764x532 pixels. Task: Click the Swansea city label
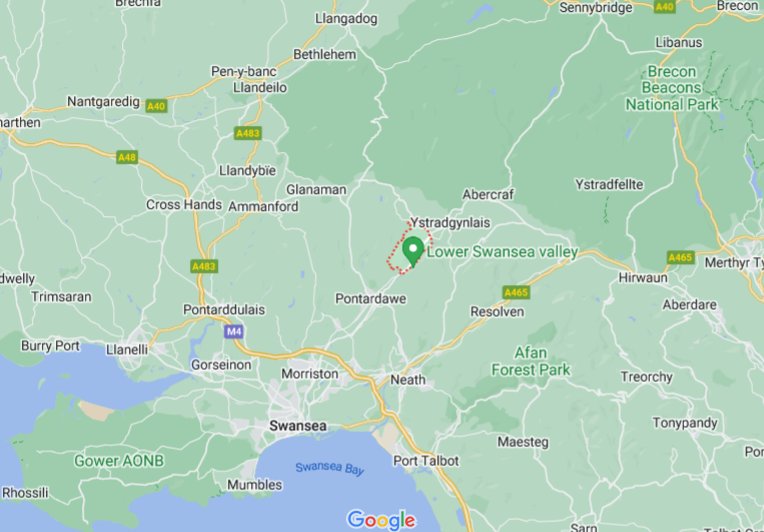298,426
